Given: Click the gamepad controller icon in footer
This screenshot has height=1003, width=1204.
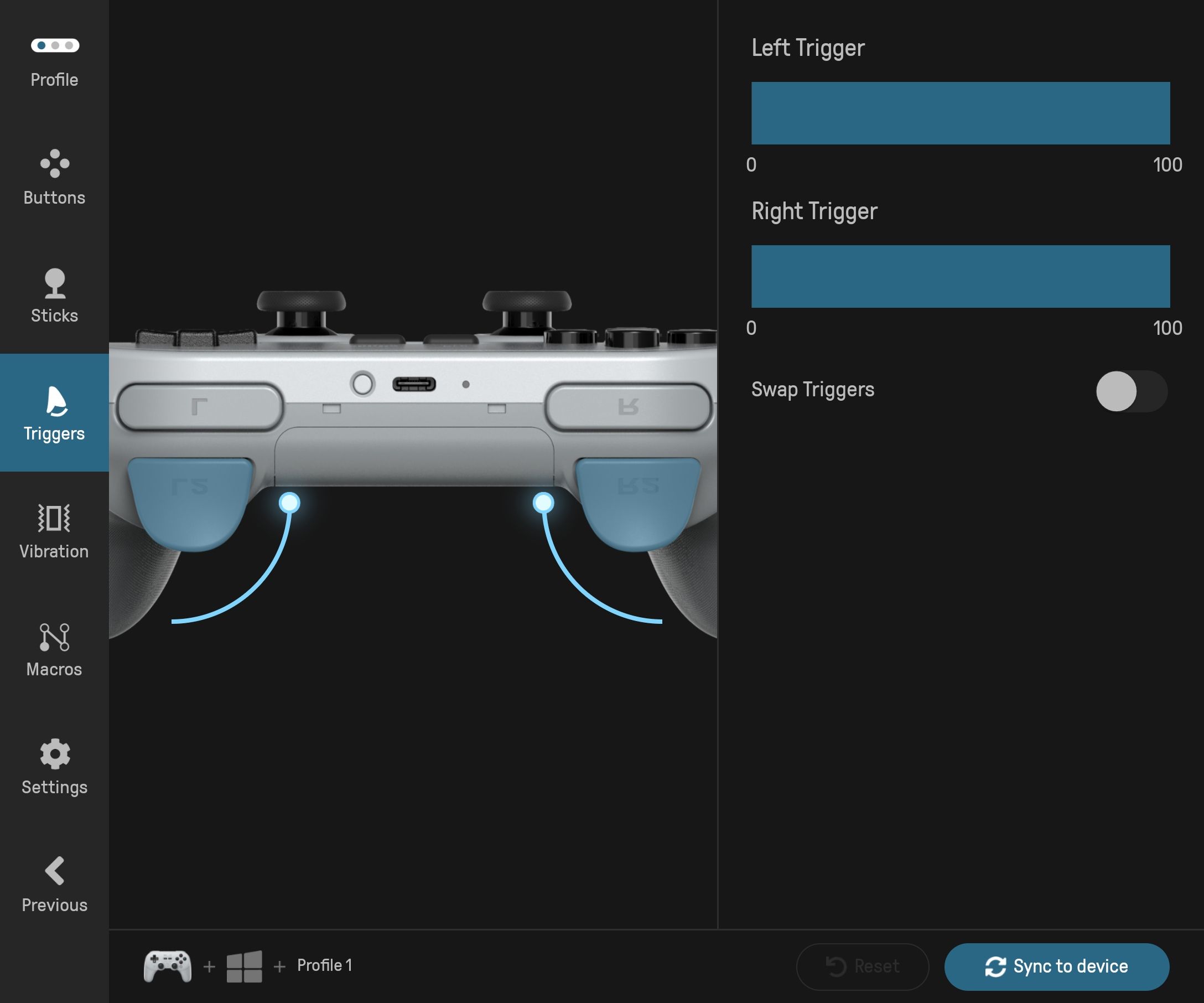Looking at the screenshot, I should (168, 966).
